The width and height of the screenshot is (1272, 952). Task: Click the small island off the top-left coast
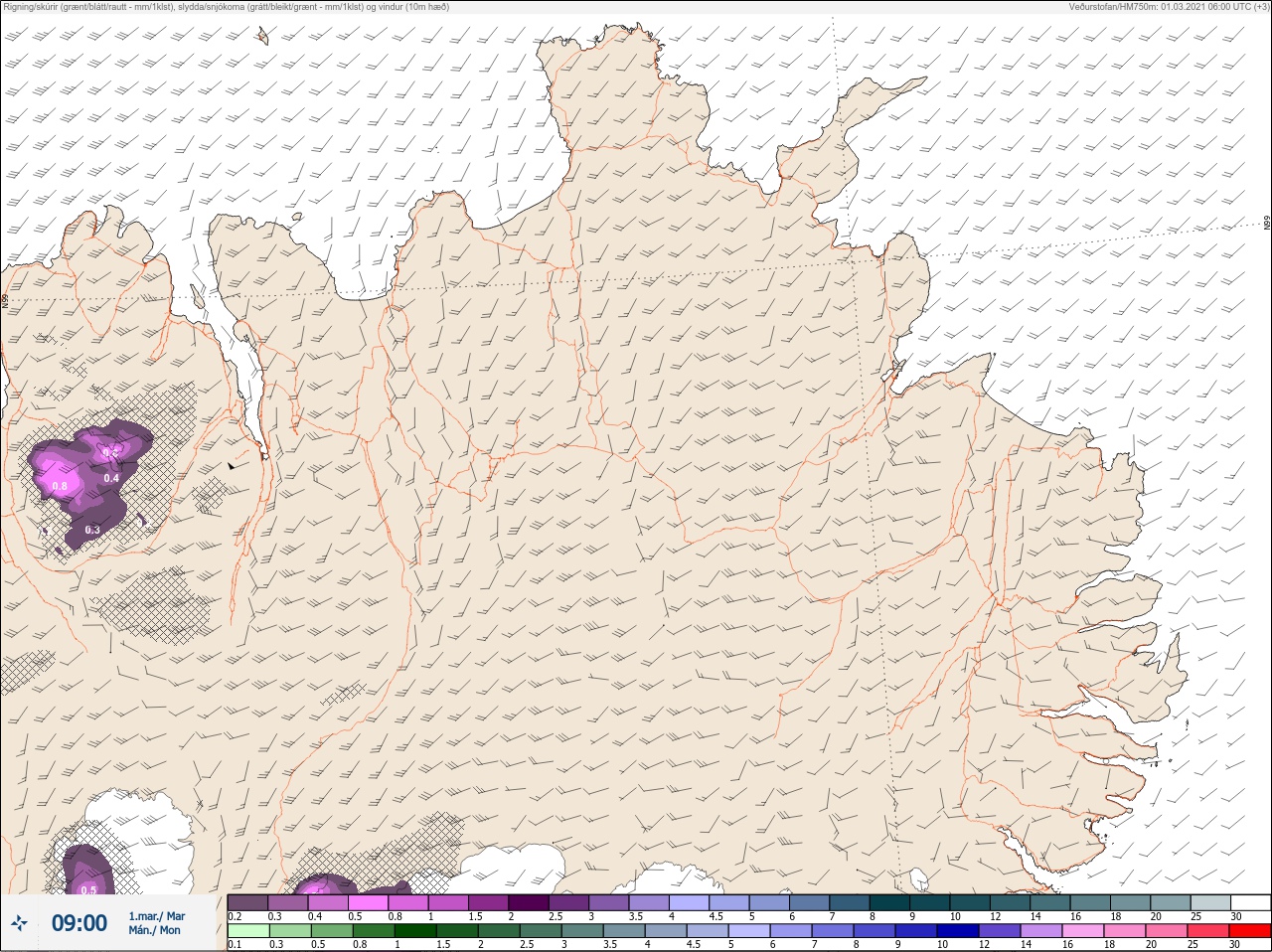pos(262,36)
